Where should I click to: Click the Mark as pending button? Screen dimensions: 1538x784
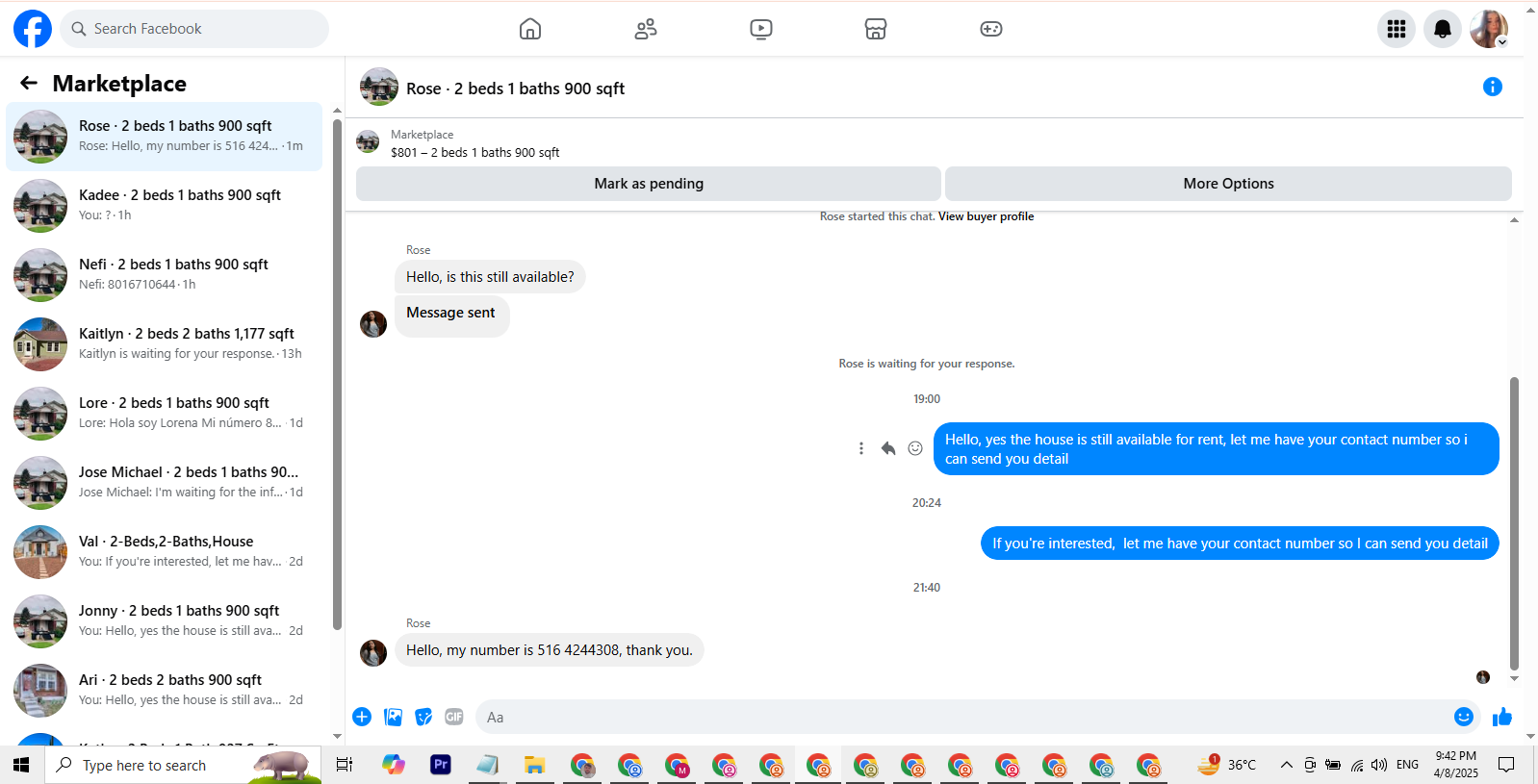click(x=649, y=184)
